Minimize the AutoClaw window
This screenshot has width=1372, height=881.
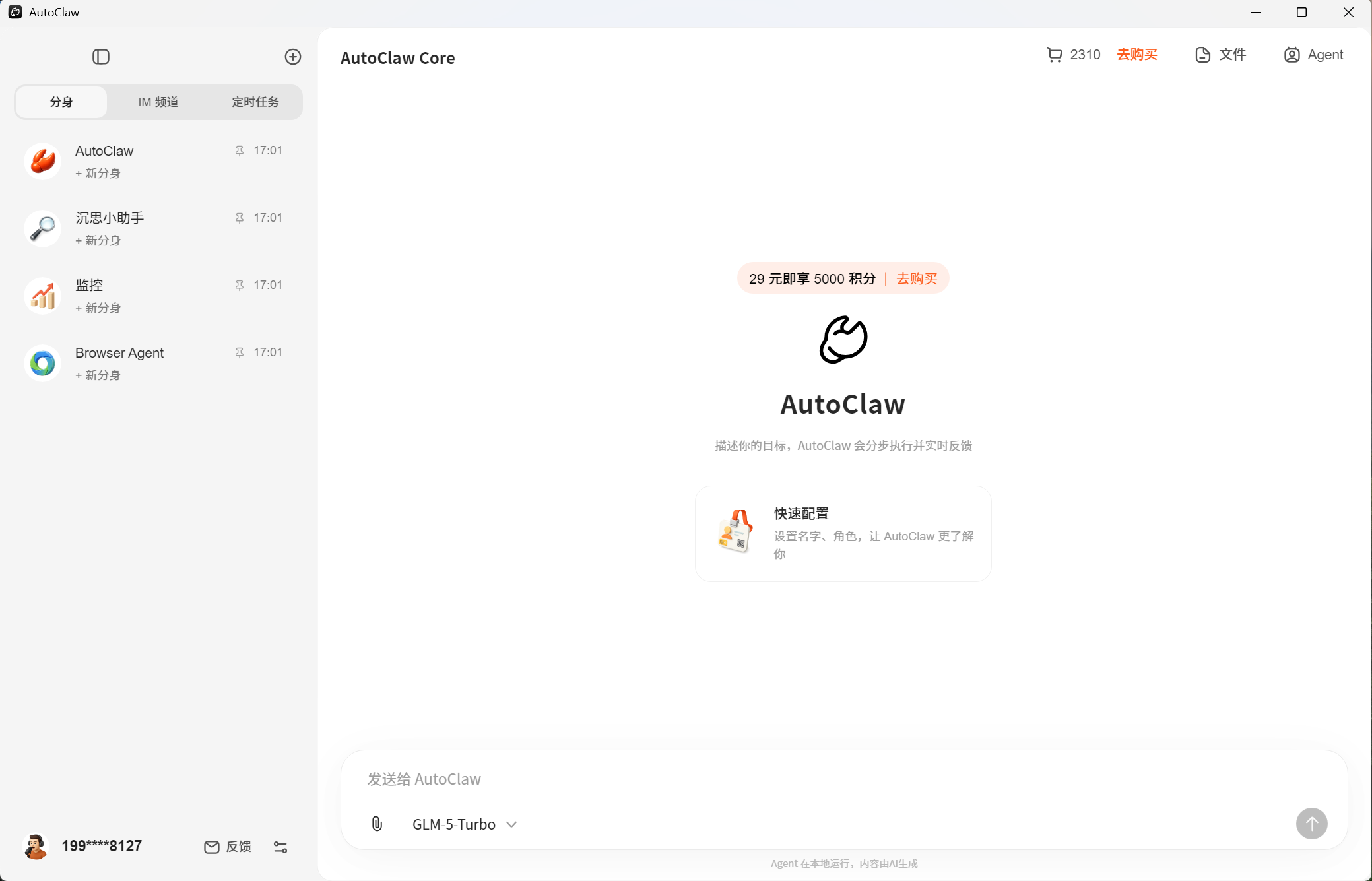point(1256,13)
